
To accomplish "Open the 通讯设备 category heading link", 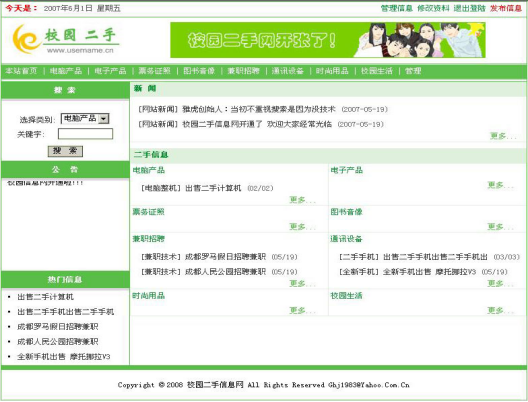I will (346, 239).
